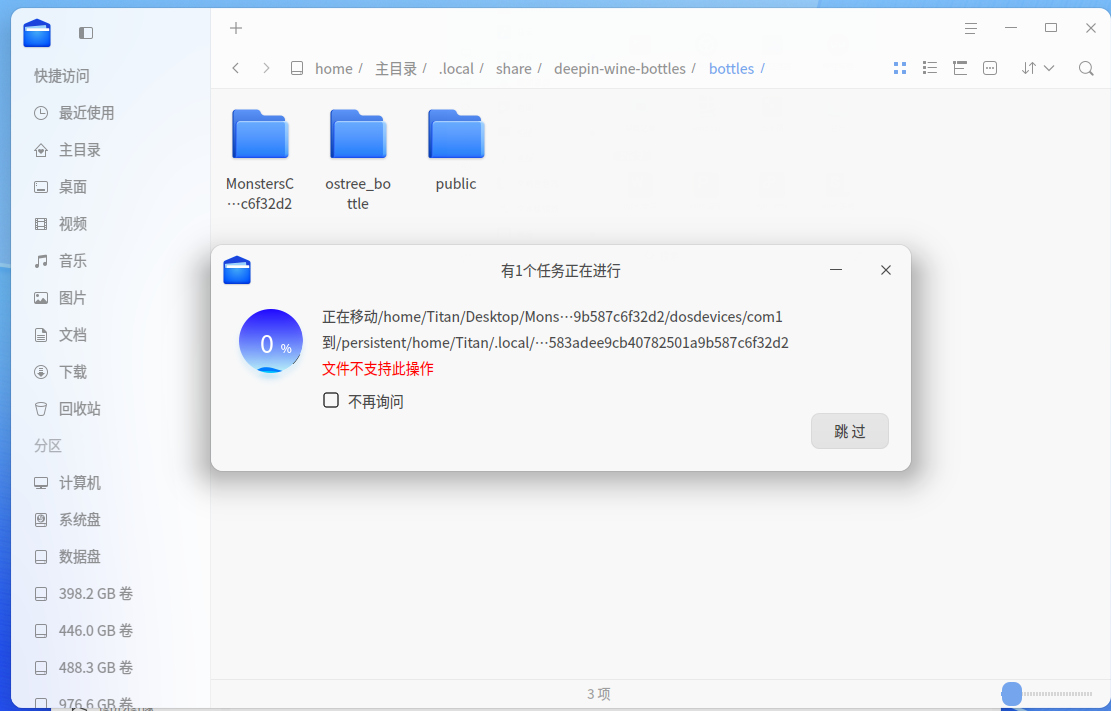Image resolution: width=1111 pixels, height=711 pixels.
Task: Navigate to deepin-wine-bottles breadcrumb
Action: [620, 69]
